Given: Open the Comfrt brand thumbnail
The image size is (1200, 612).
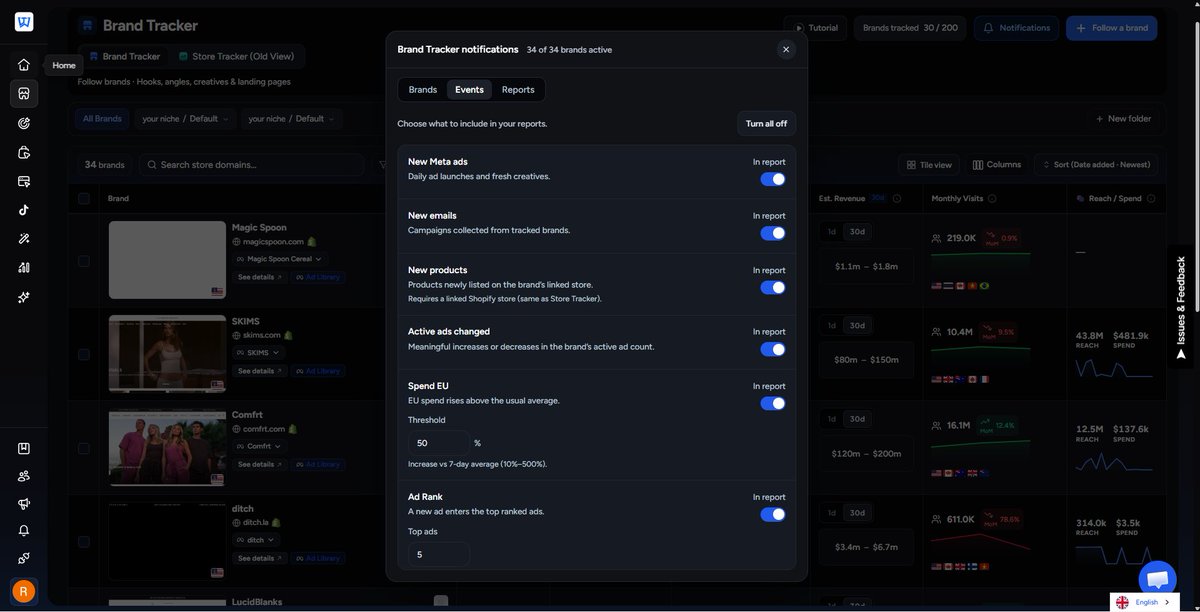Looking at the screenshot, I should (167, 447).
